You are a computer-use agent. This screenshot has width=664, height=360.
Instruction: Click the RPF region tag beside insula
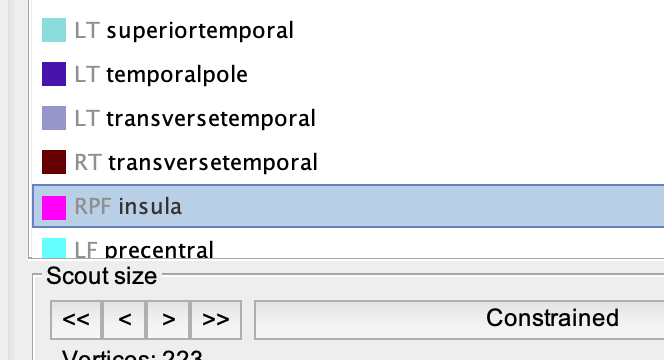click(x=93, y=206)
